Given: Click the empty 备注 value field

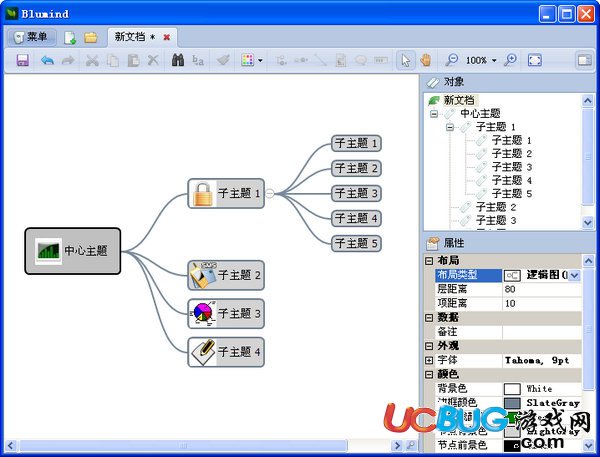Looking at the screenshot, I should pos(542,332).
